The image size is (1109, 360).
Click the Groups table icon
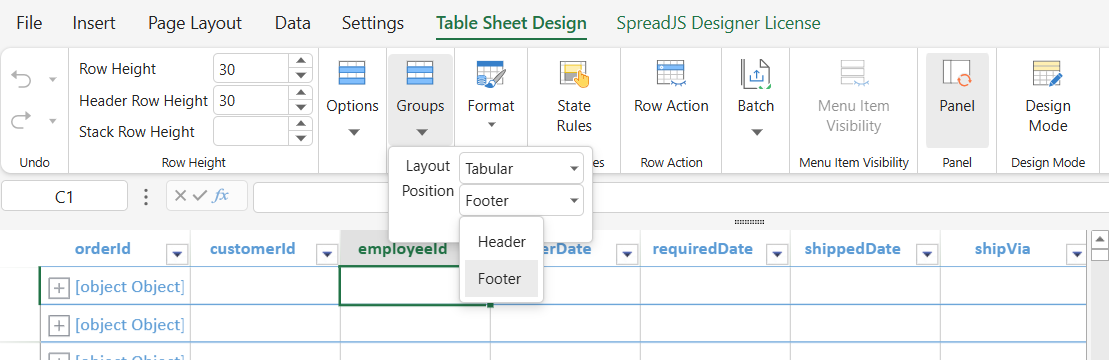coord(420,74)
